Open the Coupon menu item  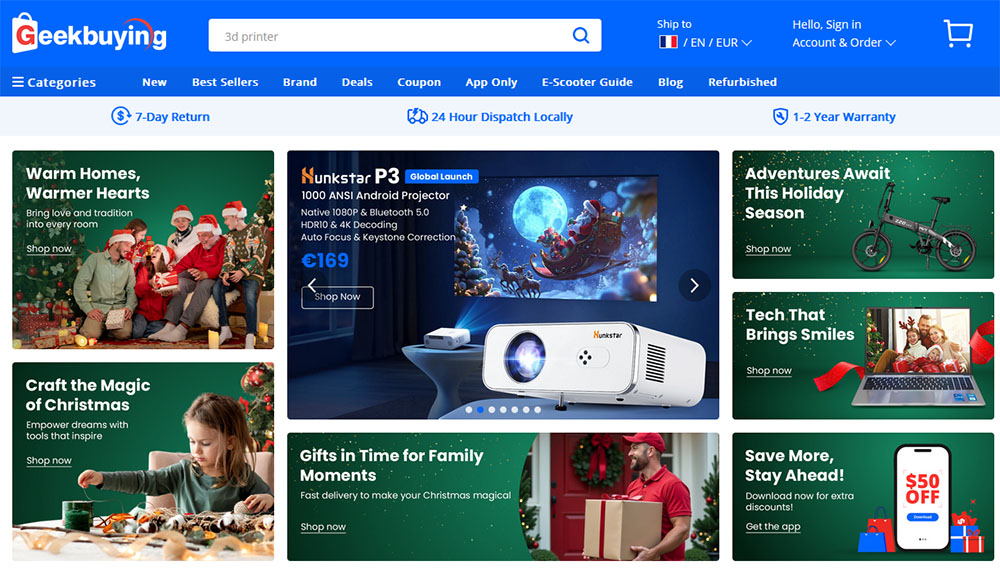click(419, 82)
